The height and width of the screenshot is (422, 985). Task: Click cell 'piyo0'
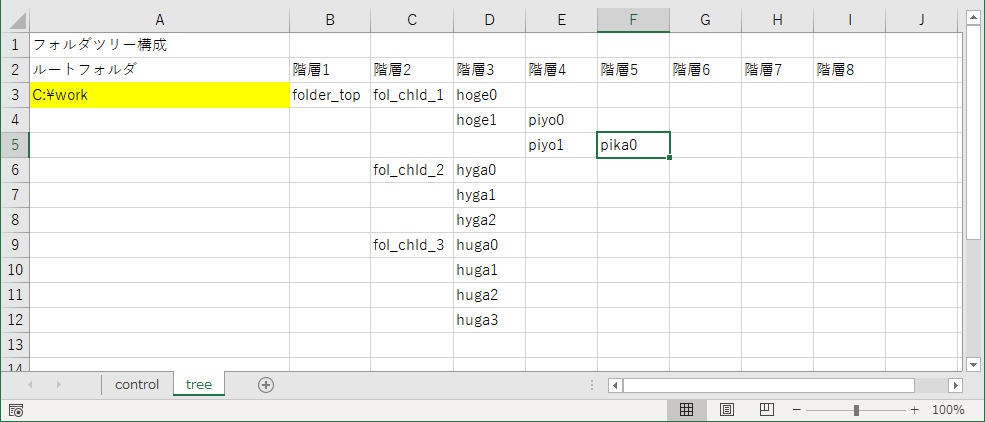coord(561,120)
